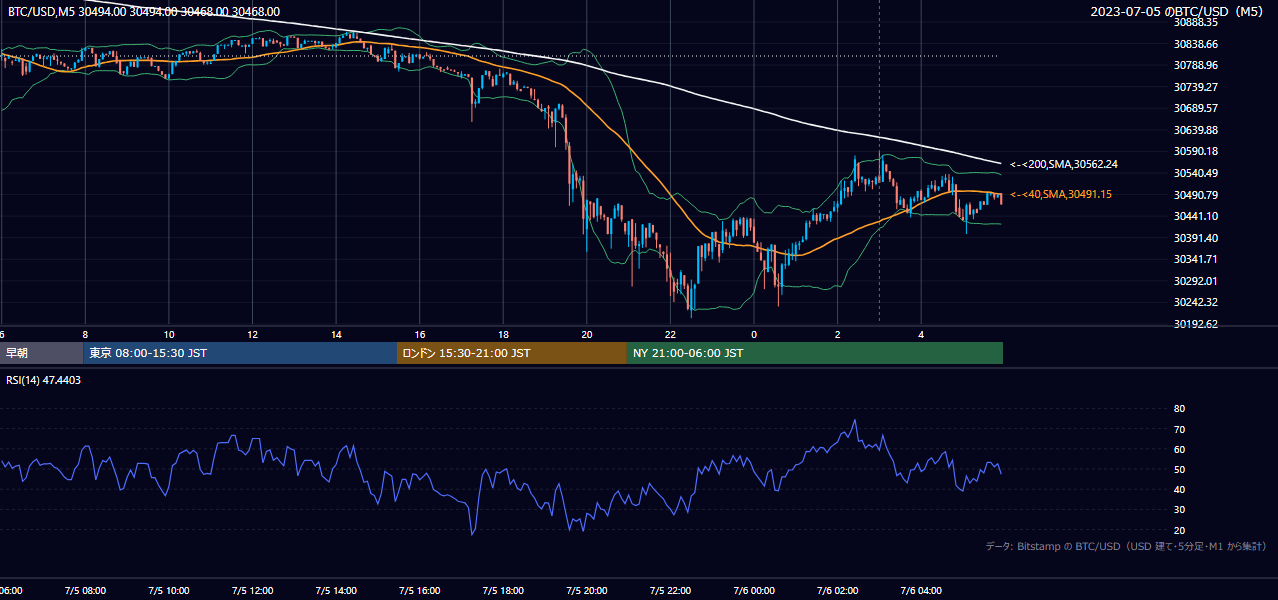Click the price axis value 30292.01
This screenshot has height=600, width=1278.
pos(1195,281)
